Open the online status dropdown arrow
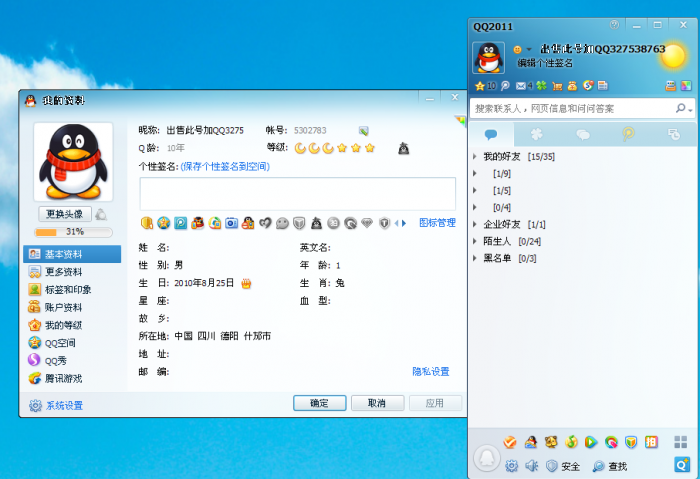This screenshot has width=700, height=479. [529, 49]
